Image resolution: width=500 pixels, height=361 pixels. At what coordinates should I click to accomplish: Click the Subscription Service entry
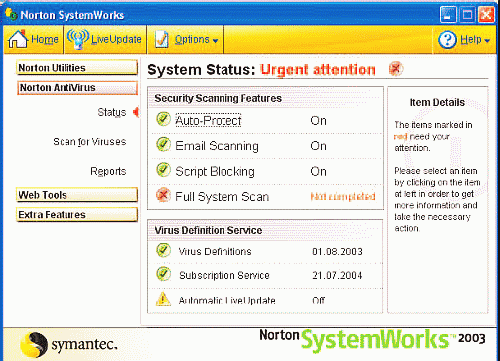pyautogui.click(x=224, y=275)
